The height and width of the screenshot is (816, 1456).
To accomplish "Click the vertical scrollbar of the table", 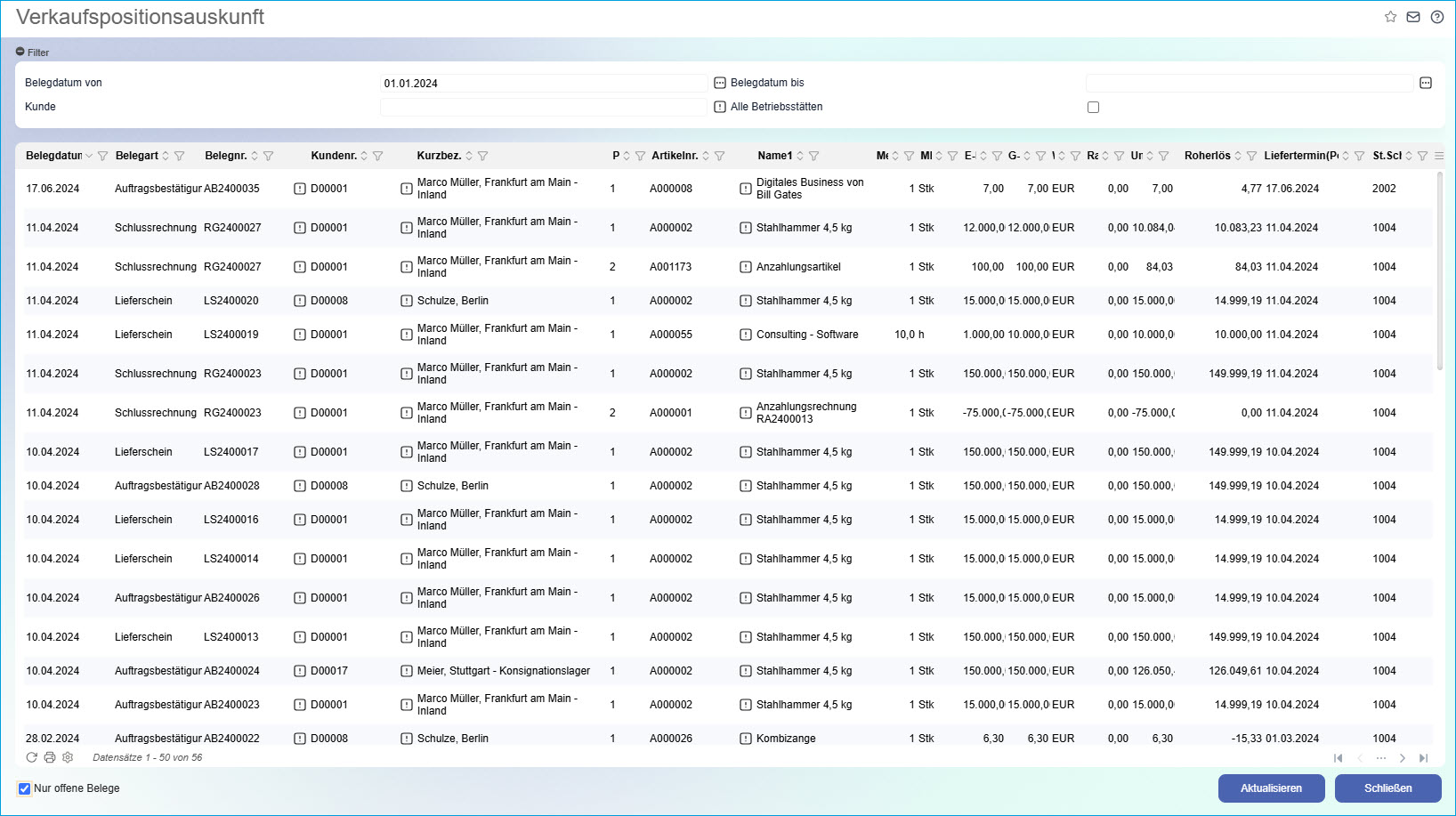I will tap(1440, 271).
